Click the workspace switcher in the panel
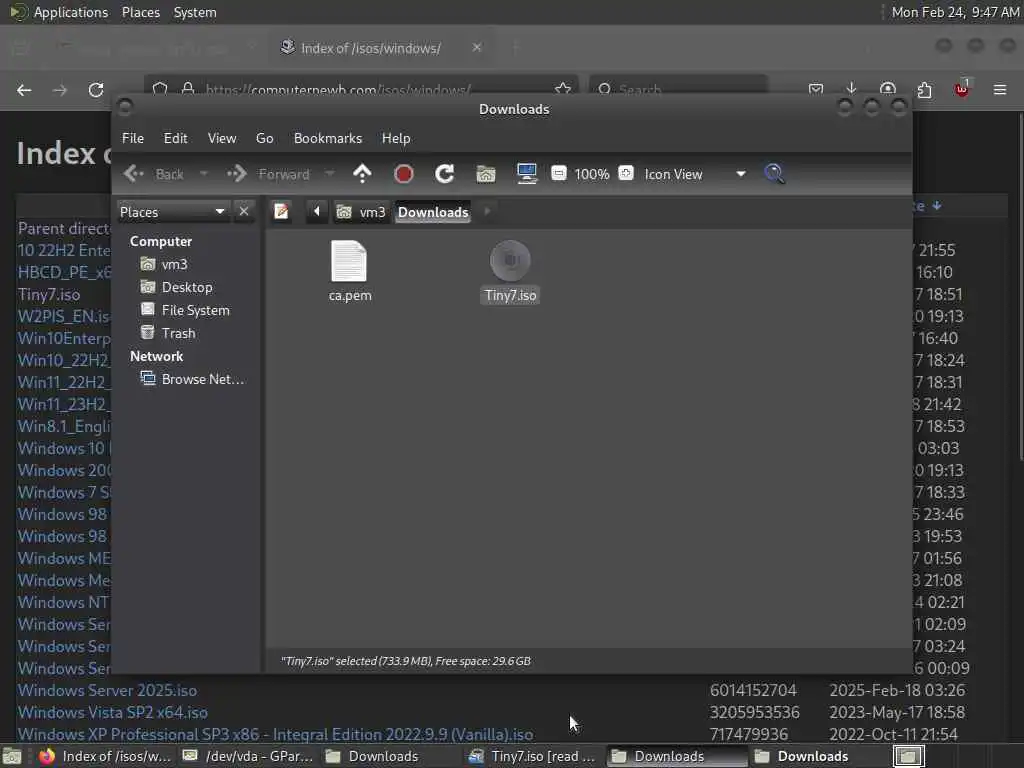The height and width of the screenshot is (768, 1024). [908, 756]
